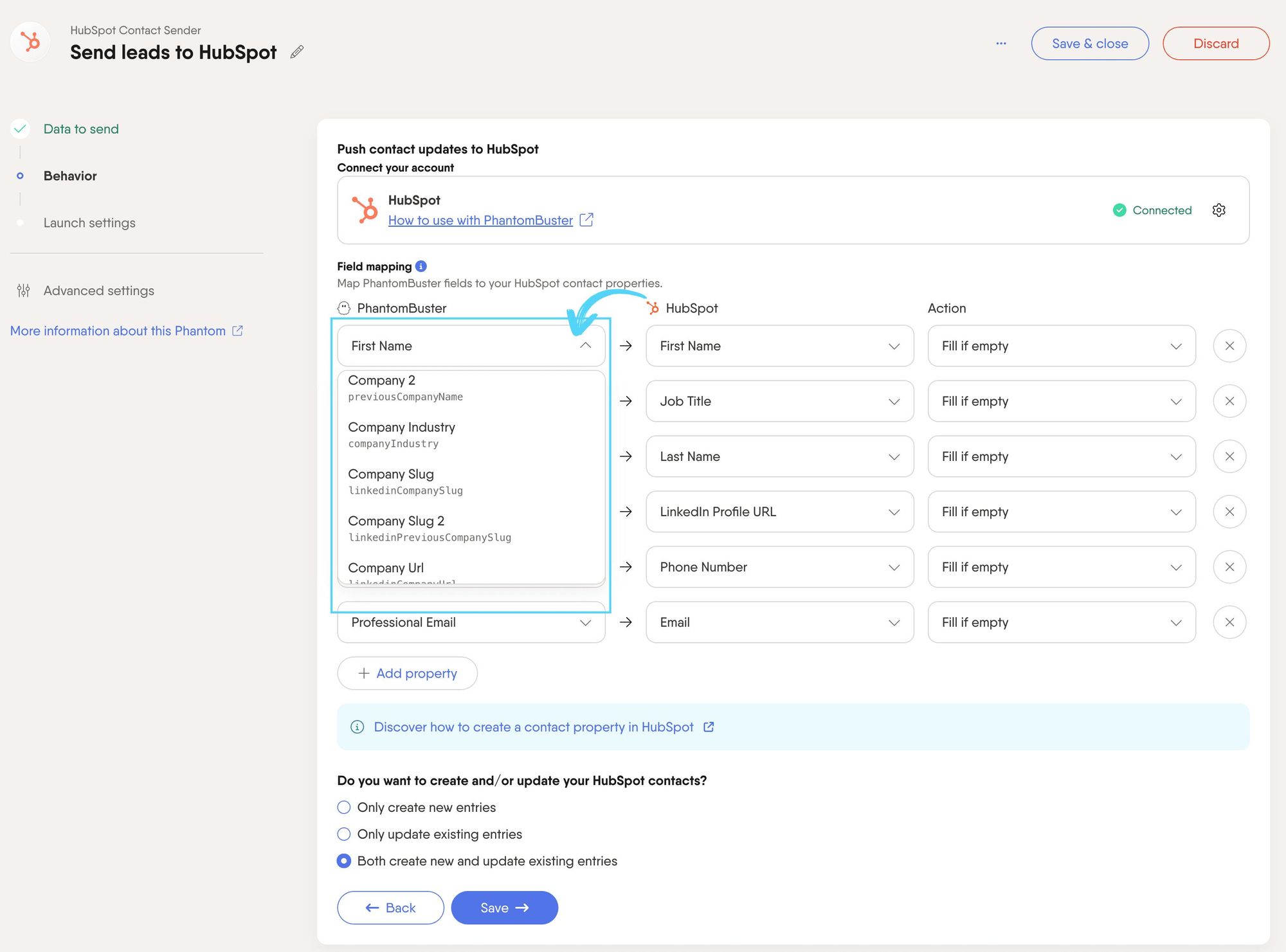Click the Data to send checkmark icon

[21, 129]
